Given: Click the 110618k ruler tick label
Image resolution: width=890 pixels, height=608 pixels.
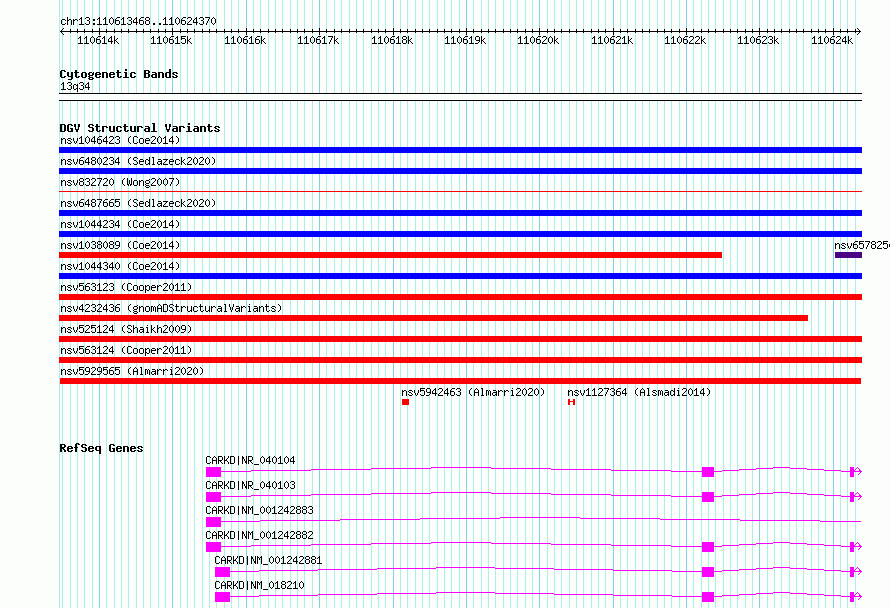Looking at the screenshot, I should (x=392, y=41).
